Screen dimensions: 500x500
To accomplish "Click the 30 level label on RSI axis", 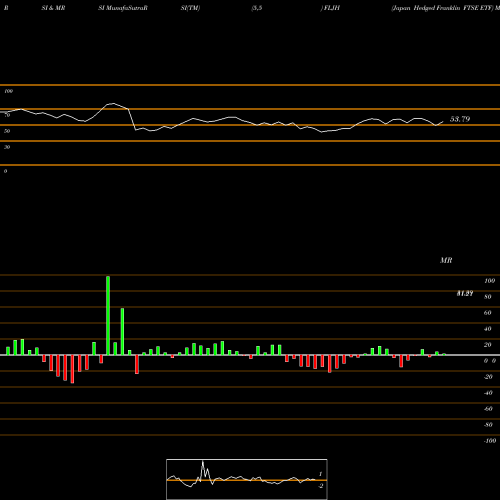I will [7, 147].
